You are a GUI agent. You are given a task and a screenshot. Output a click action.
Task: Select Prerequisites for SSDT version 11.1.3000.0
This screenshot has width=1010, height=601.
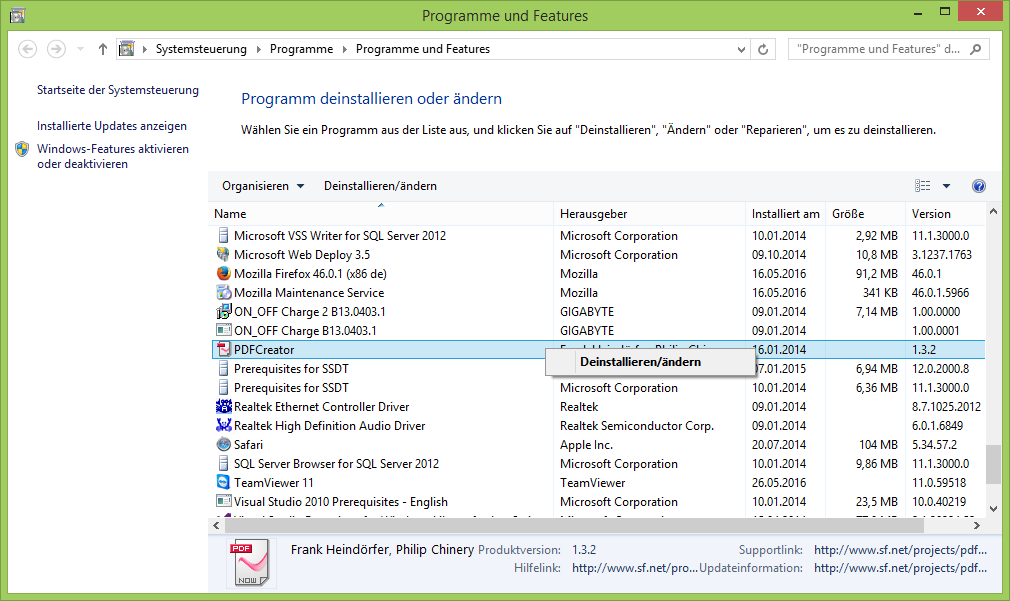click(598, 388)
